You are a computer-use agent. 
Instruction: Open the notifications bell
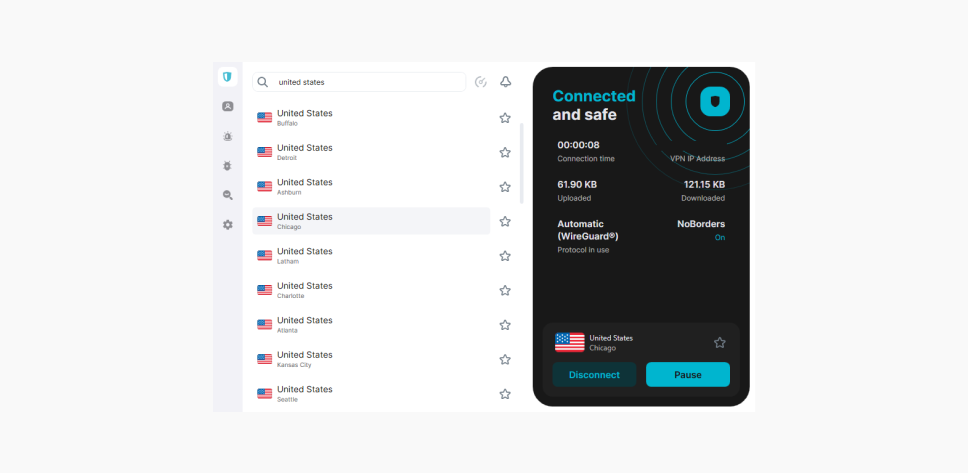pos(505,82)
